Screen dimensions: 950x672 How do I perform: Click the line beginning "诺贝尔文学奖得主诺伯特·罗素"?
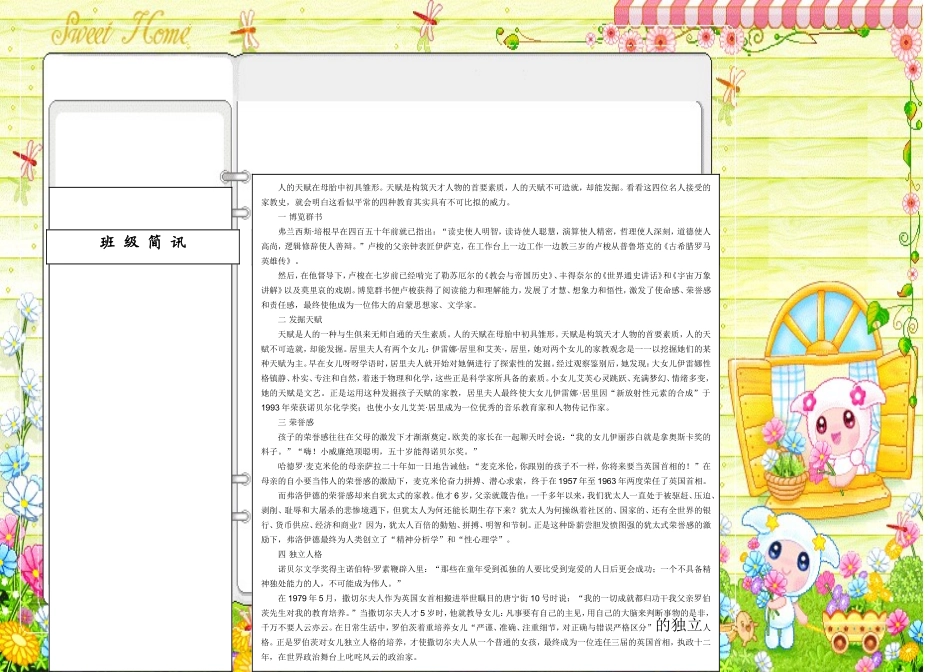[494, 569]
